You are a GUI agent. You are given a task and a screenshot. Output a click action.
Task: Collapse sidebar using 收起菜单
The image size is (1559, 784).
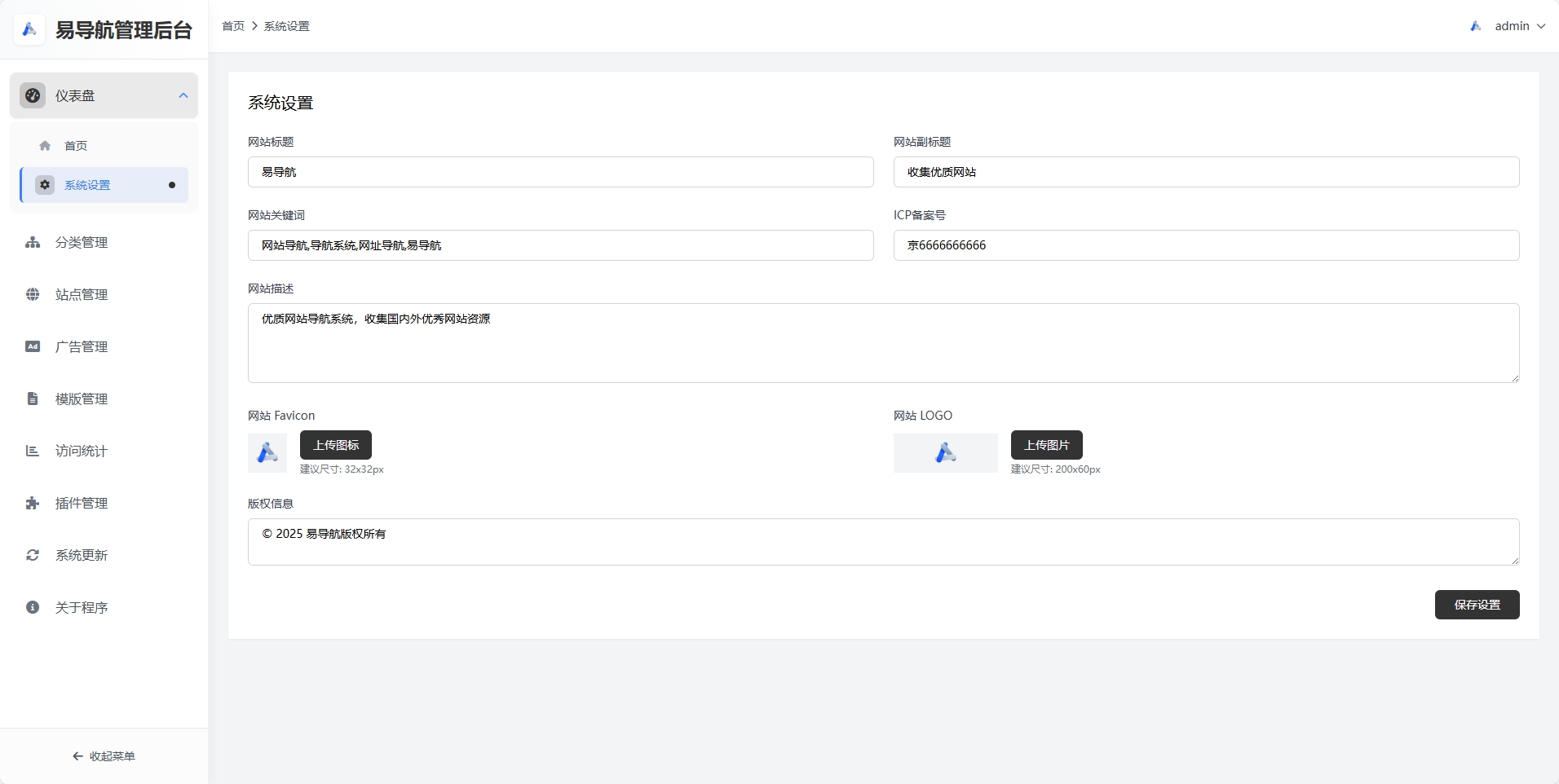point(104,756)
